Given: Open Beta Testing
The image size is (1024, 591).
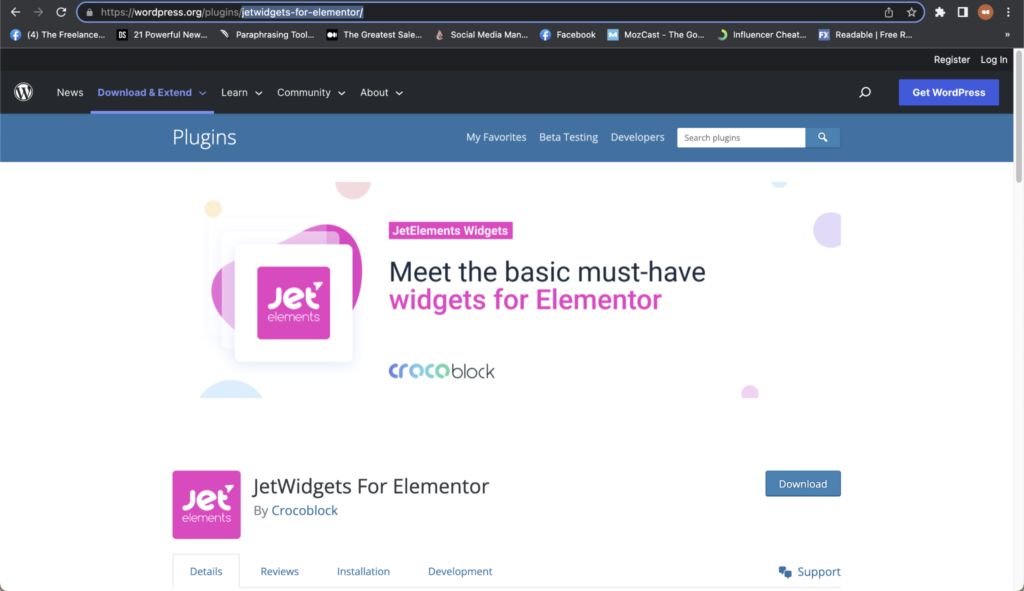Looking at the screenshot, I should (568, 137).
